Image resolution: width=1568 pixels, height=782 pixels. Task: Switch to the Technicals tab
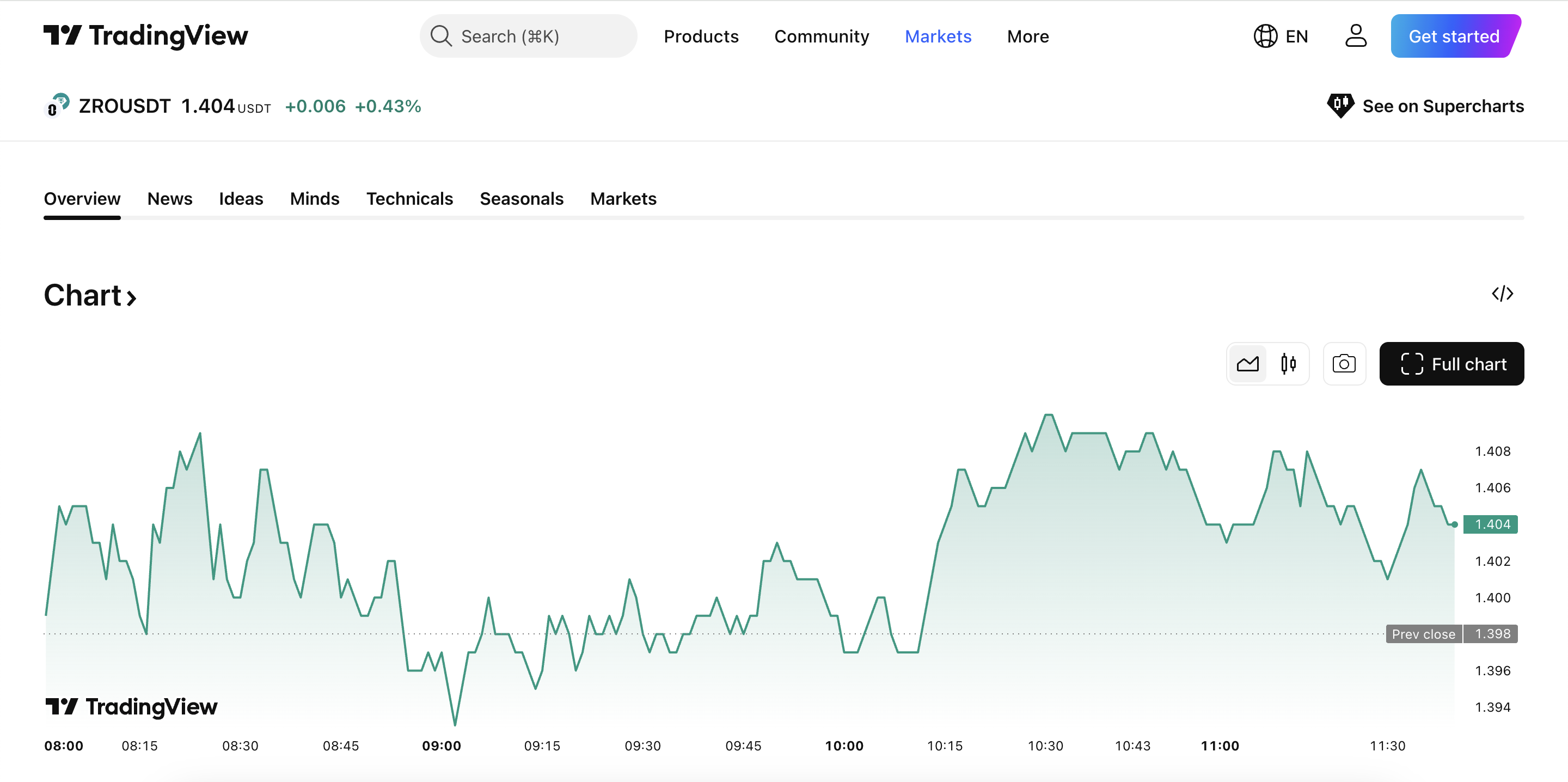(x=409, y=199)
